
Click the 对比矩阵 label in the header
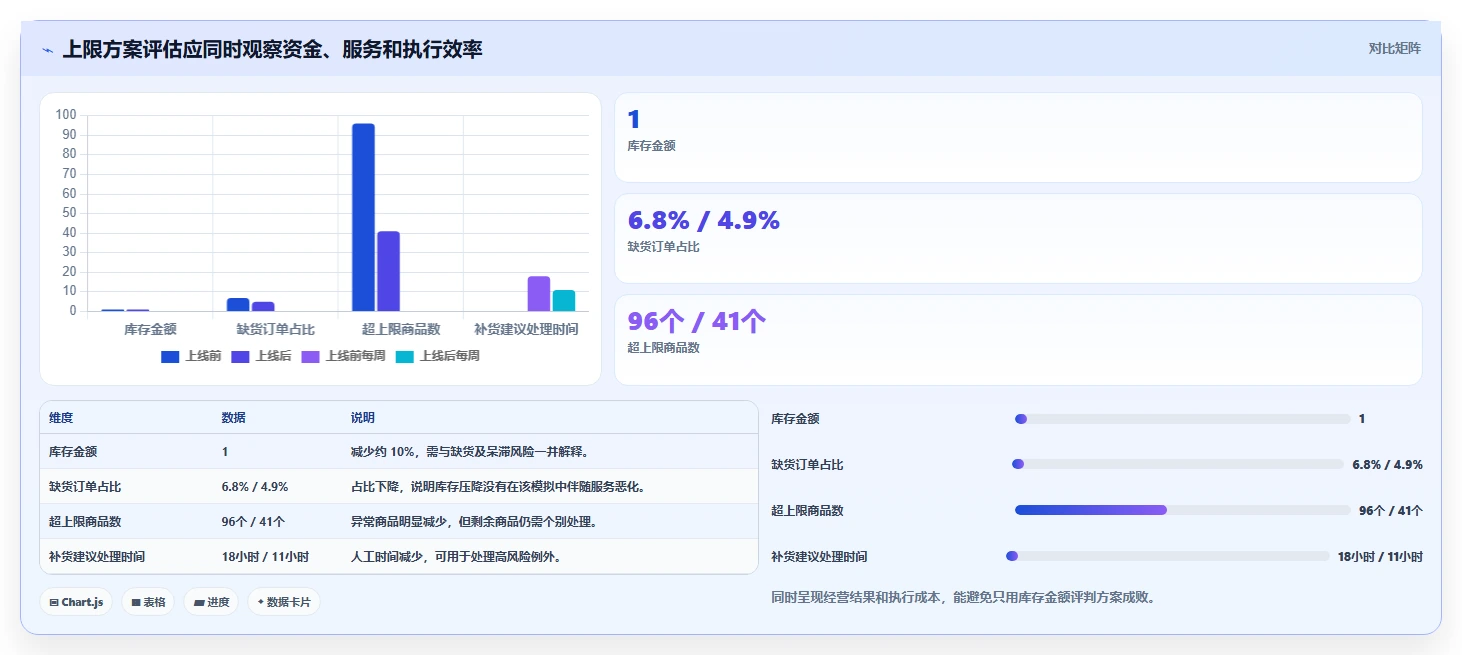click(1394, 48)
